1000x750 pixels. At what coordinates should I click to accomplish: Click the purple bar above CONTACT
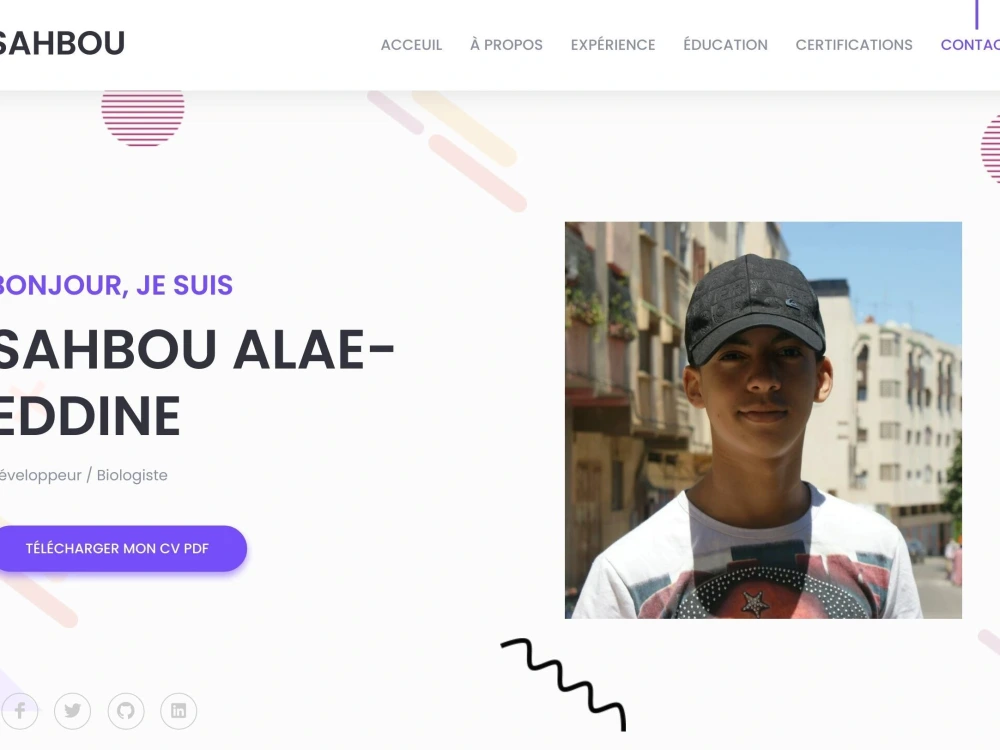tap(976, 14)
